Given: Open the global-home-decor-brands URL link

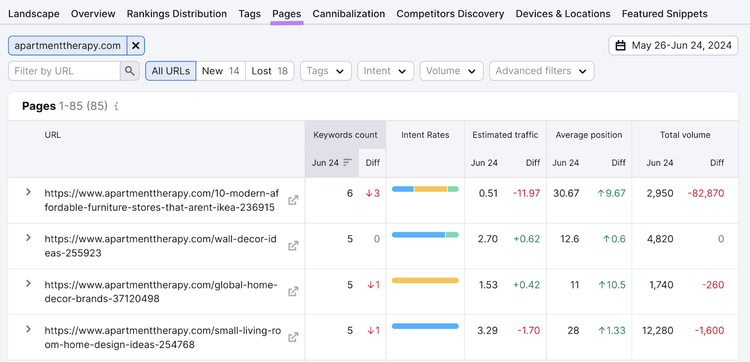Looking at the screenshot, I should point(161,292).
